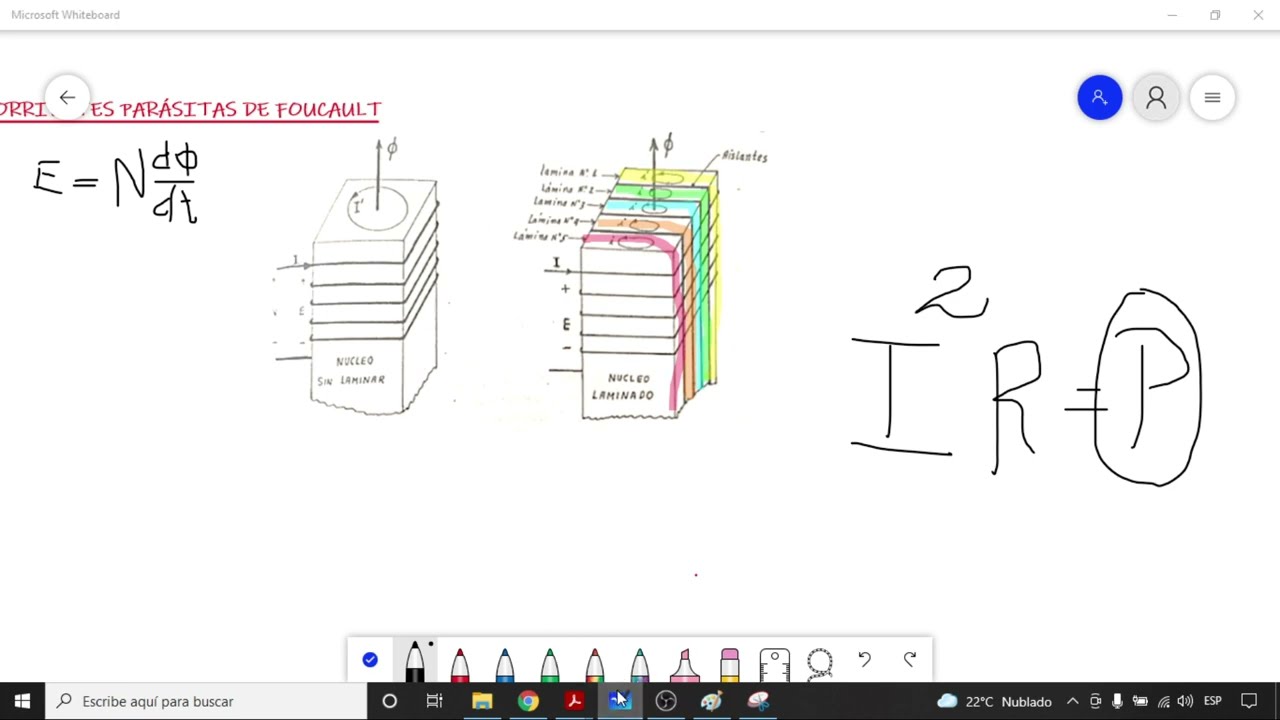Go back with the arrow button

pyautogui.click(x=67, y=98)
